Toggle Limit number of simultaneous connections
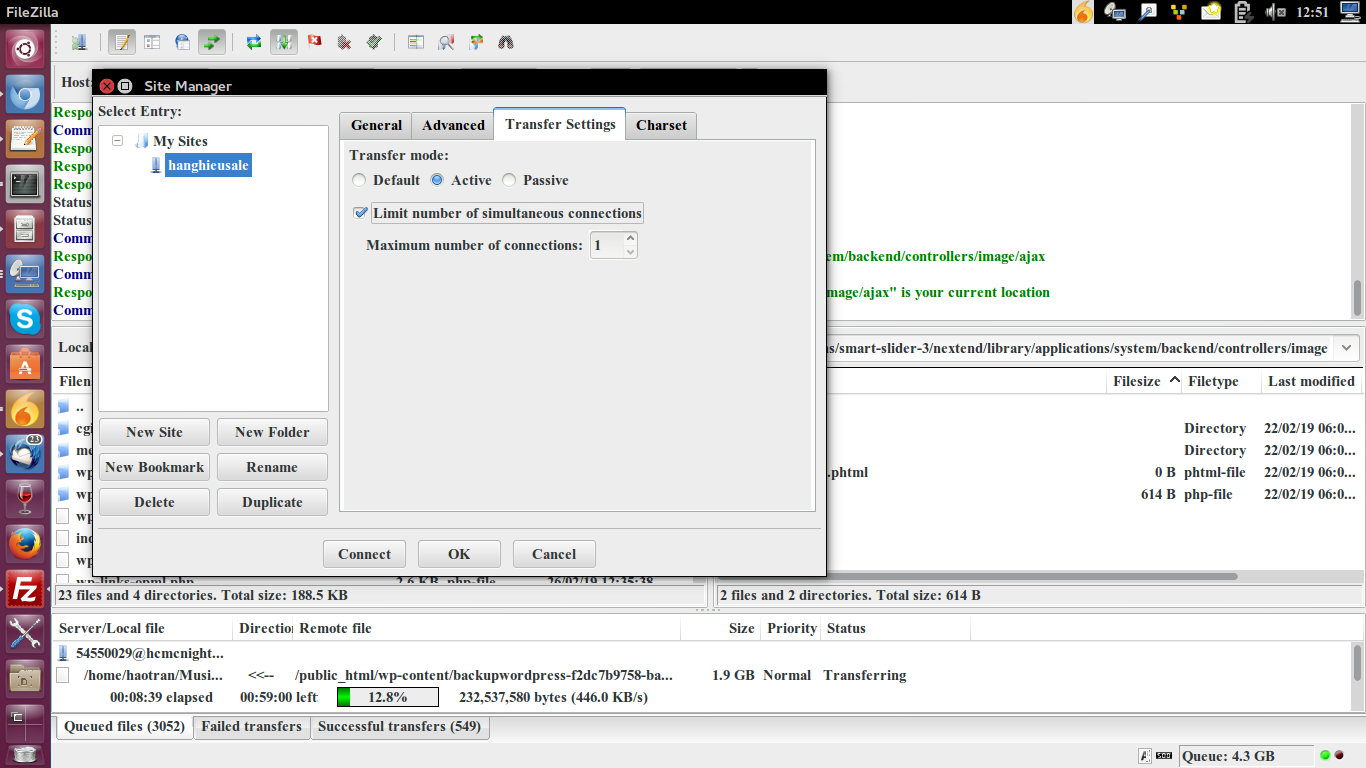Screen dimensions: 1366x768 [x=498, y=213]
